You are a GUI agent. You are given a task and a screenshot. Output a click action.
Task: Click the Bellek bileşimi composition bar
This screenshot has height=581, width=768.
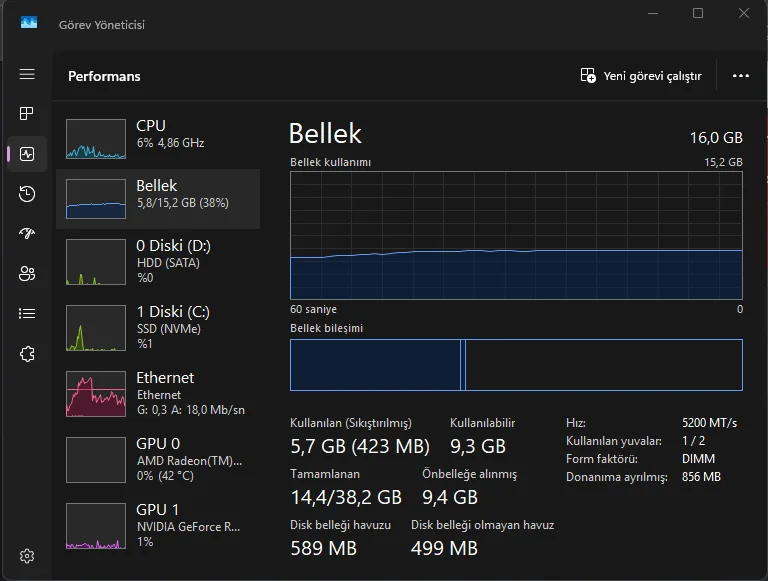pyautogui.click(x=516, y=365)
